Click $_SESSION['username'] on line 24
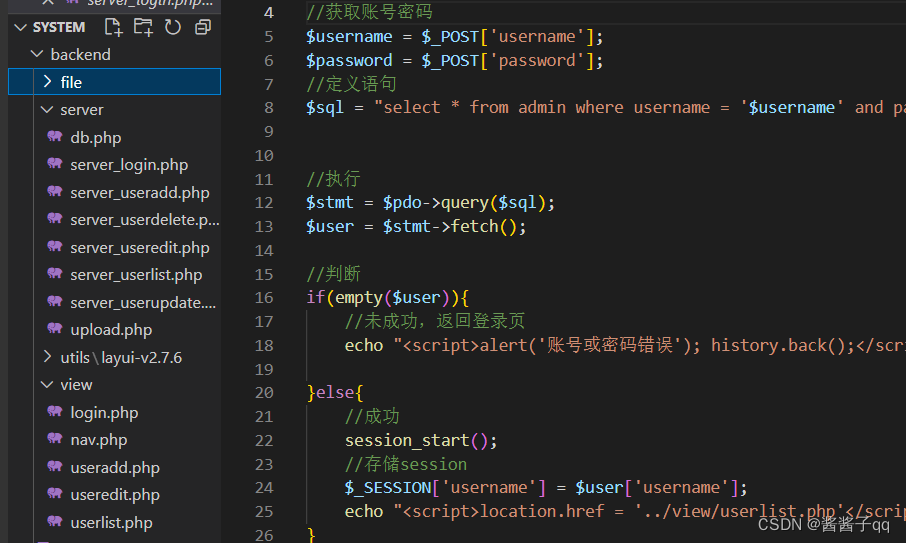The height and width of the screenshot is (543, 906). coord(445,488)
